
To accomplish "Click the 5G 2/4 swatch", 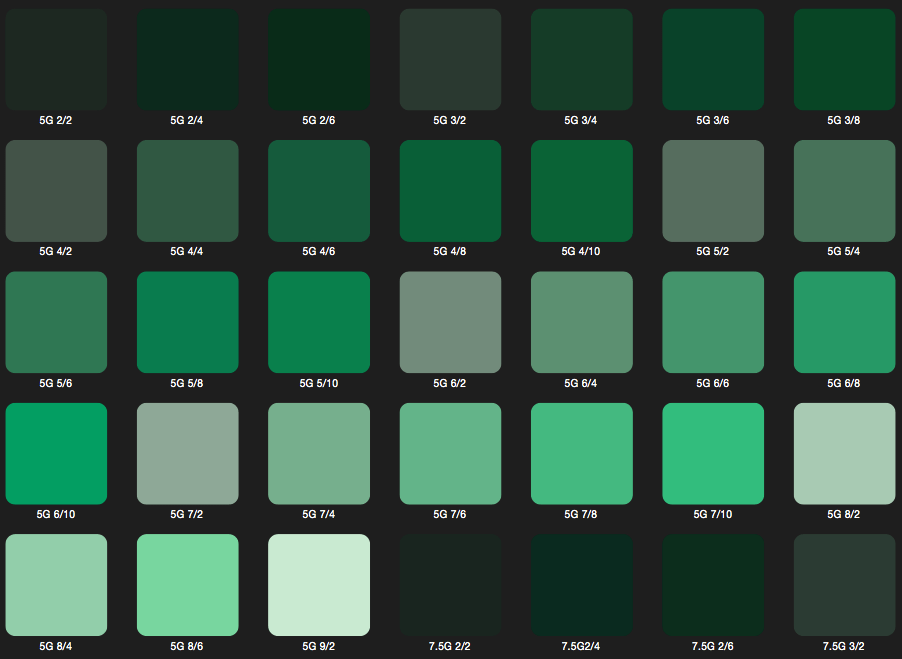I will click(x=187, y=59).
